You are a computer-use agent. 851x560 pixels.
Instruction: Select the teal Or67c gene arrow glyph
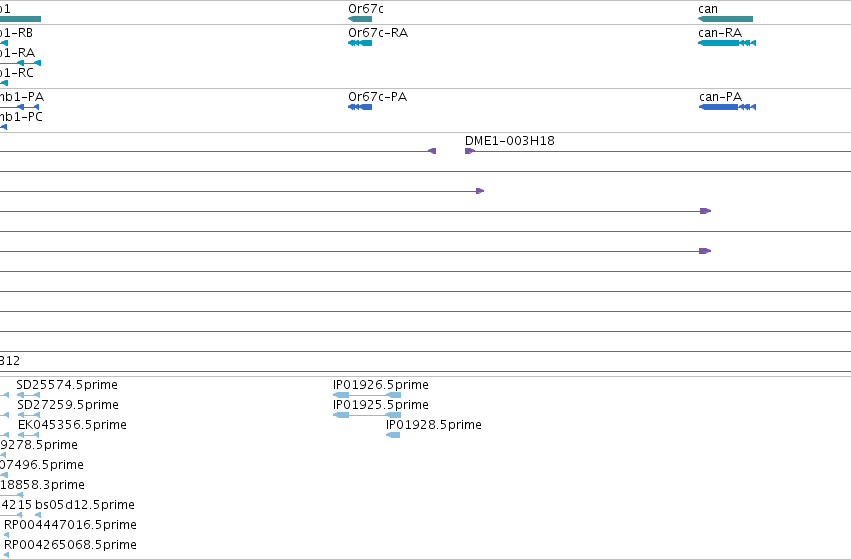click(360, 19)
